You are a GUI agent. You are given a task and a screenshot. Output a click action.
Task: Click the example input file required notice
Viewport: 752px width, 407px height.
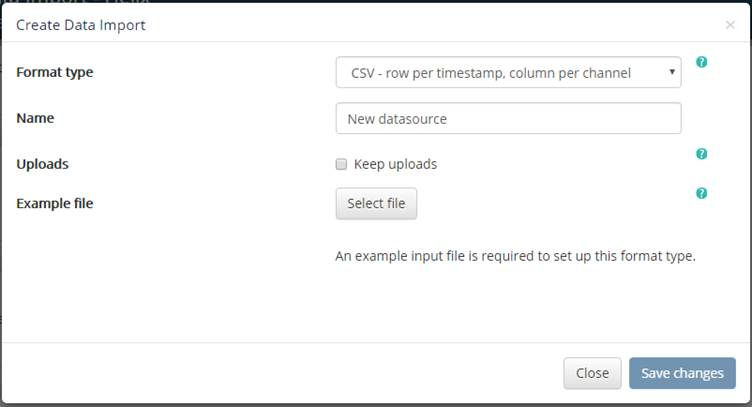(x=515, y=256)
